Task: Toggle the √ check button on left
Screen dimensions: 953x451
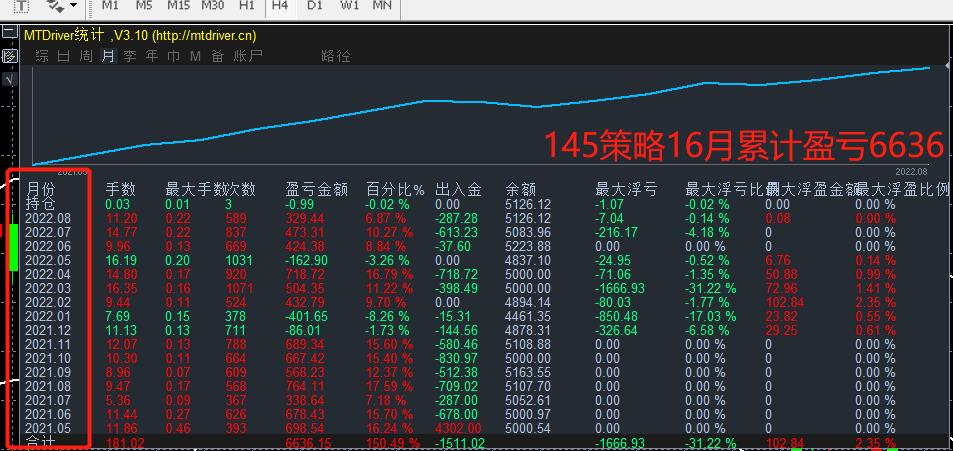Action: click(10, 79)
